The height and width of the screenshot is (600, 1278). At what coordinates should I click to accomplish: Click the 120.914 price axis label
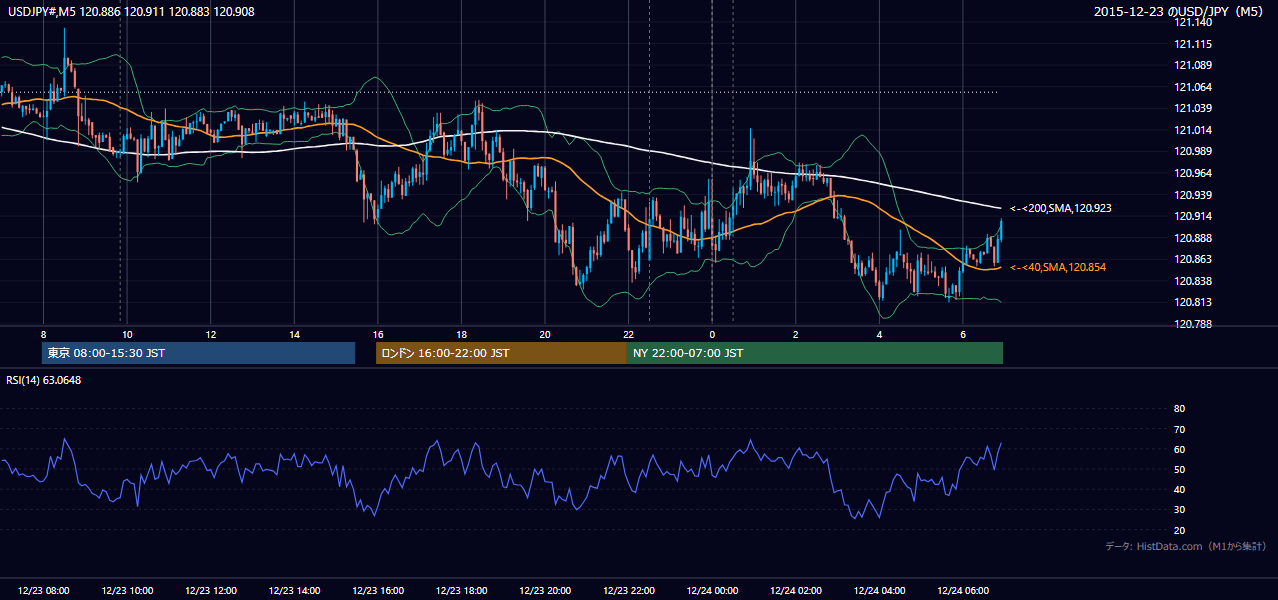(x=1193, y=216)
